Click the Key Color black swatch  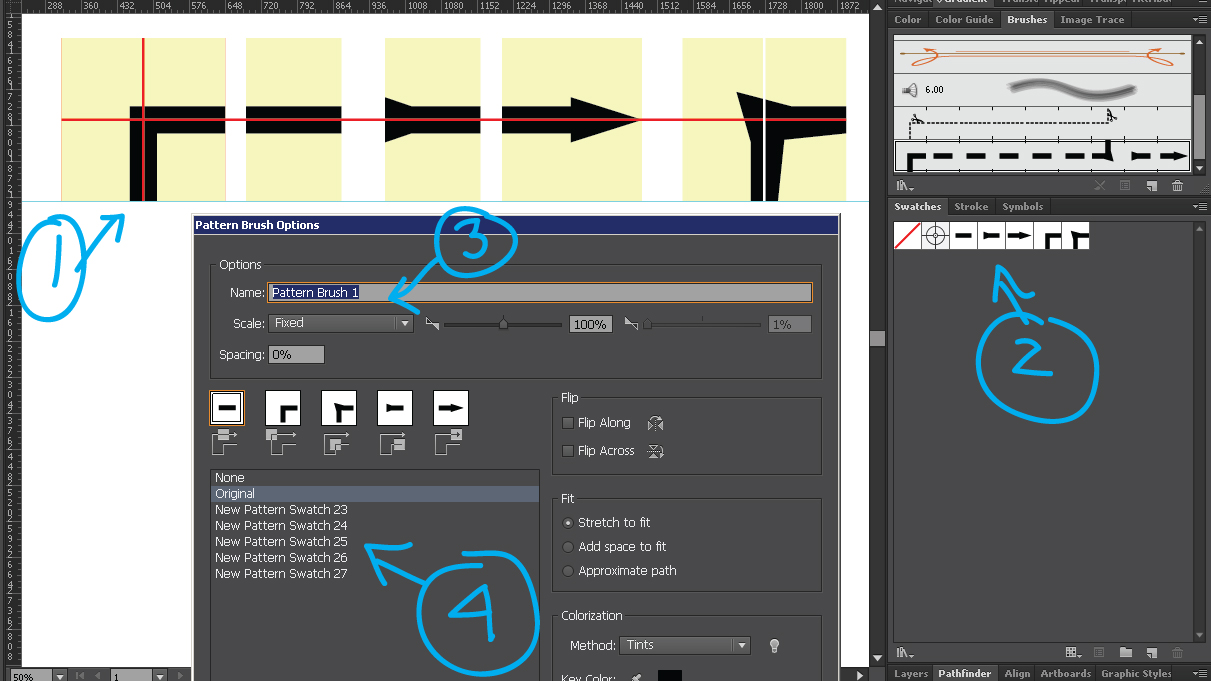669,676
